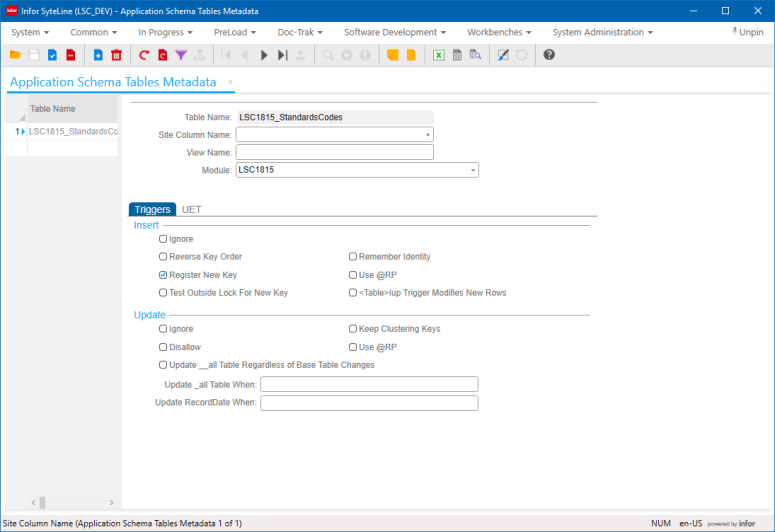Click the upload arrow toolbar icon
775x532 pixels.
(x=301, y=55)
